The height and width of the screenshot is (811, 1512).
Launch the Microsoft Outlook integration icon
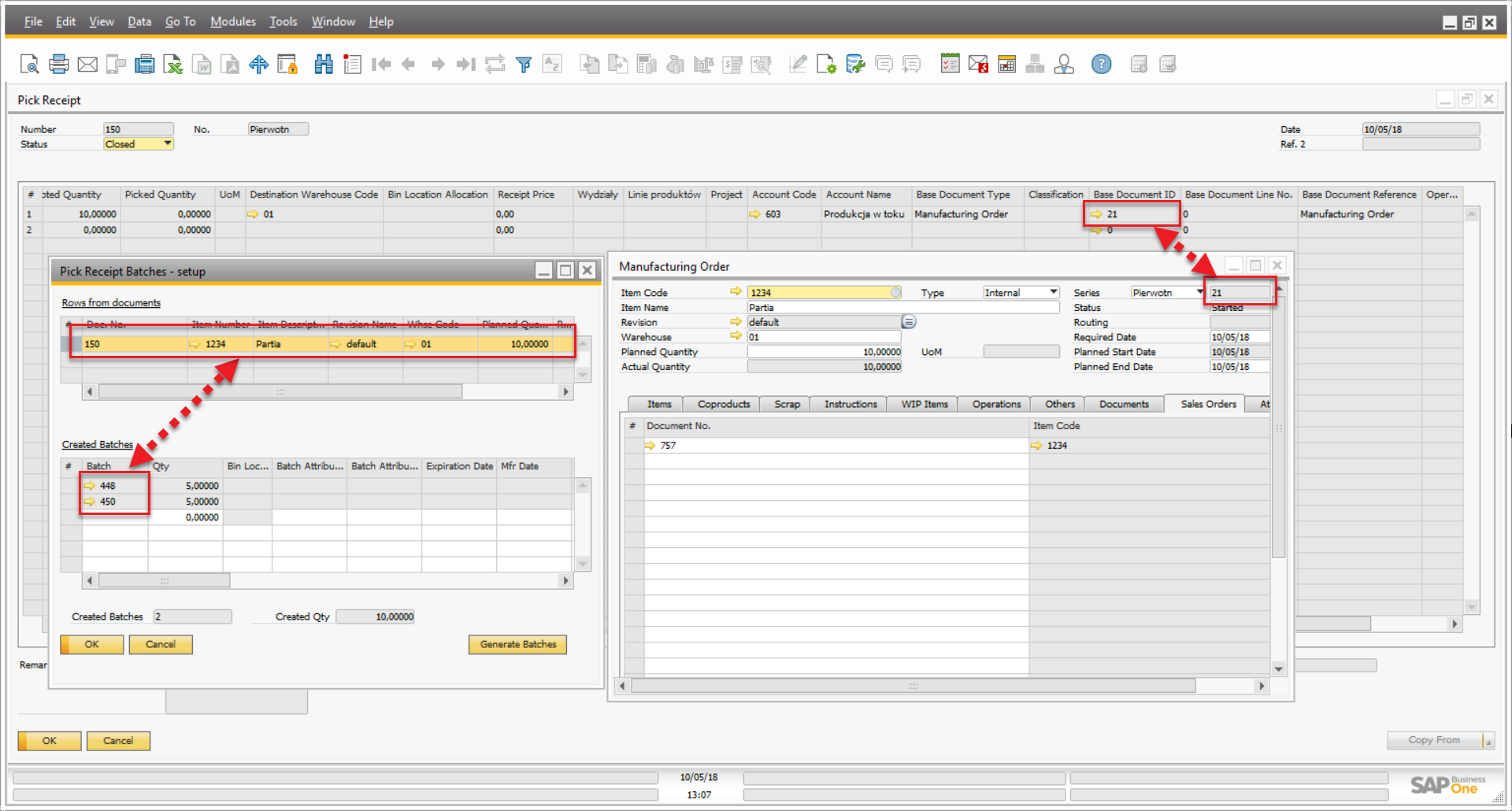[979, 64]
